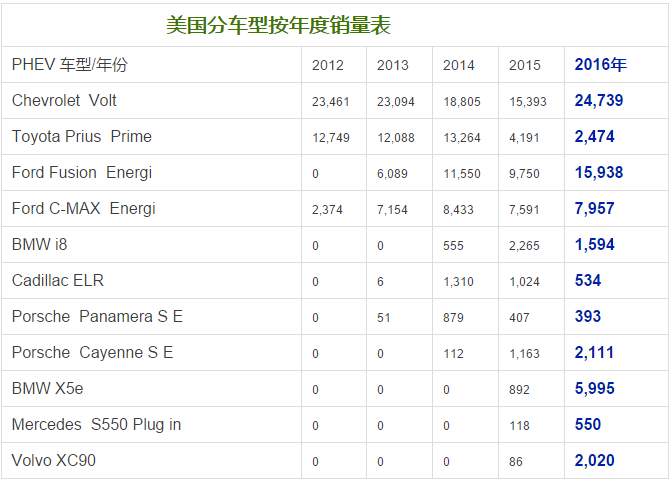
Task: Select the BMW X5e row label
Action: click(47, 389)
